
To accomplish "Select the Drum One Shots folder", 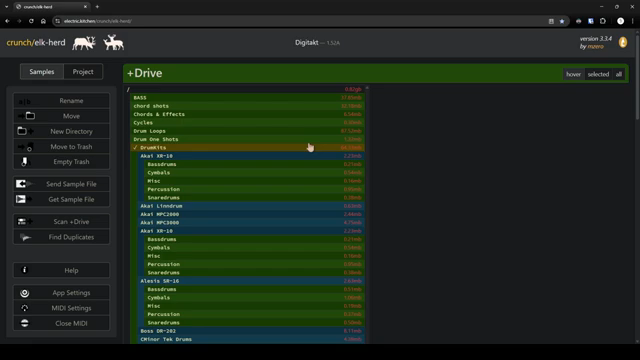I will (247, 139).
